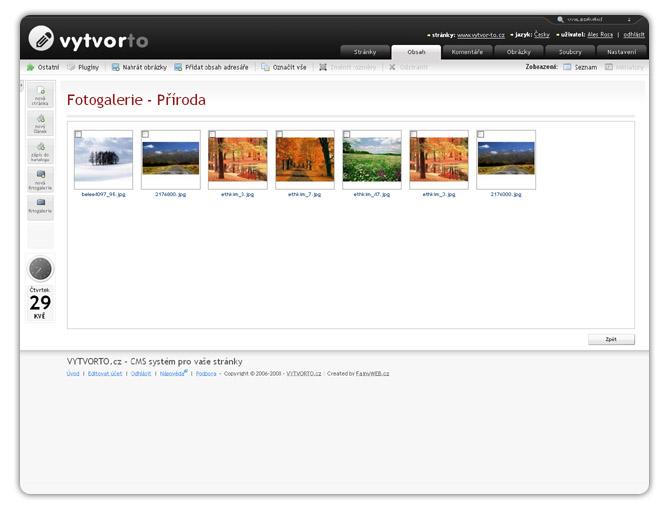
Task: Check the box on the third gallery image
Action: (x=212, y=134)
